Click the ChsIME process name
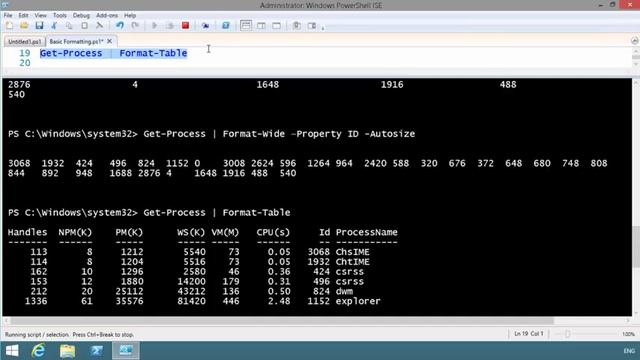This screenshot has height=360, width=640. tap(353, 252)
